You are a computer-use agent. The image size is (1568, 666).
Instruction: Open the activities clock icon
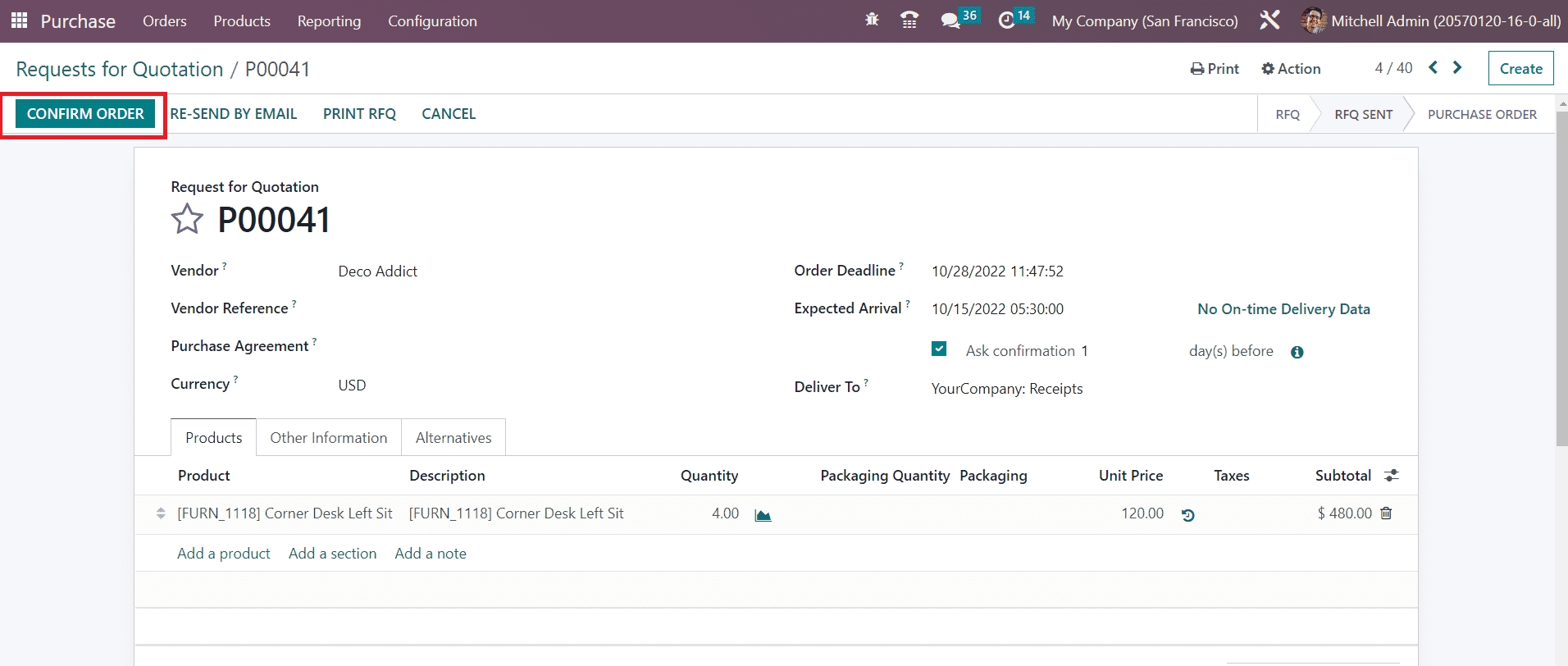tap(1006, 21)
